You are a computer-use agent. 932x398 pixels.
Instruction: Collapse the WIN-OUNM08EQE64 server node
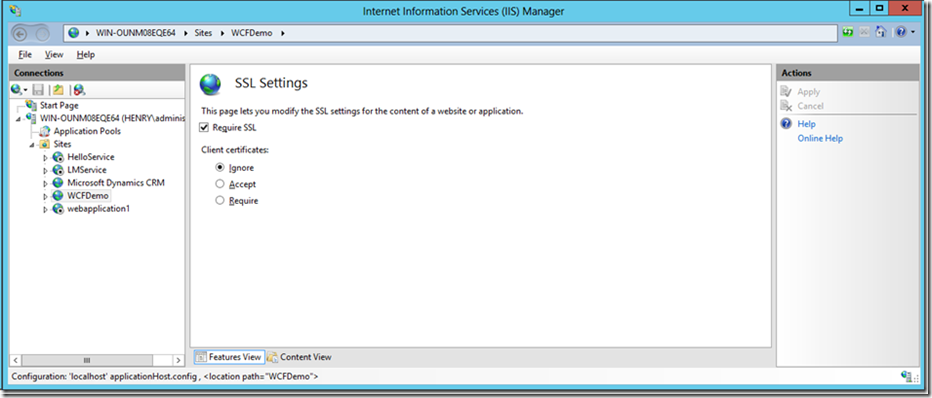tap(18, 118)
